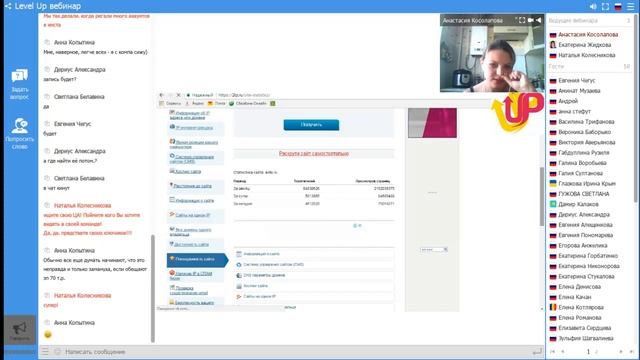This screenshot has width=640, height=360.
Task: Open the hamburger menu in top-right corner
Action: coord(631,7)
